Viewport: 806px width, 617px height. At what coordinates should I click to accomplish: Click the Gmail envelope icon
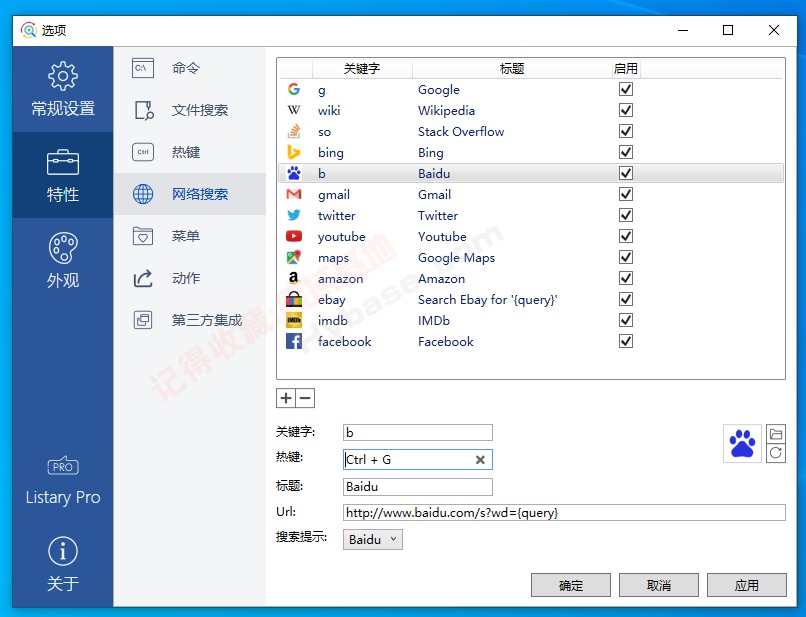(x=294, y=194)
